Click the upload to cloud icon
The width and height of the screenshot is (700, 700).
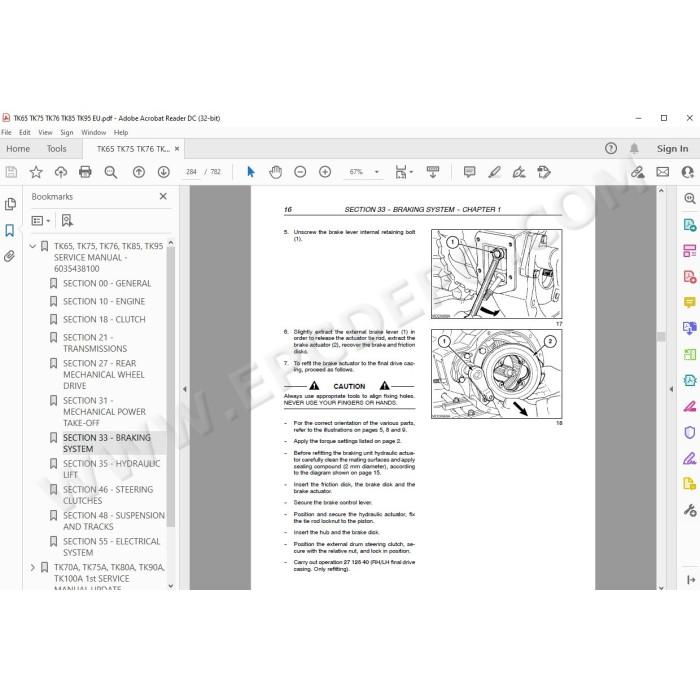61,172
